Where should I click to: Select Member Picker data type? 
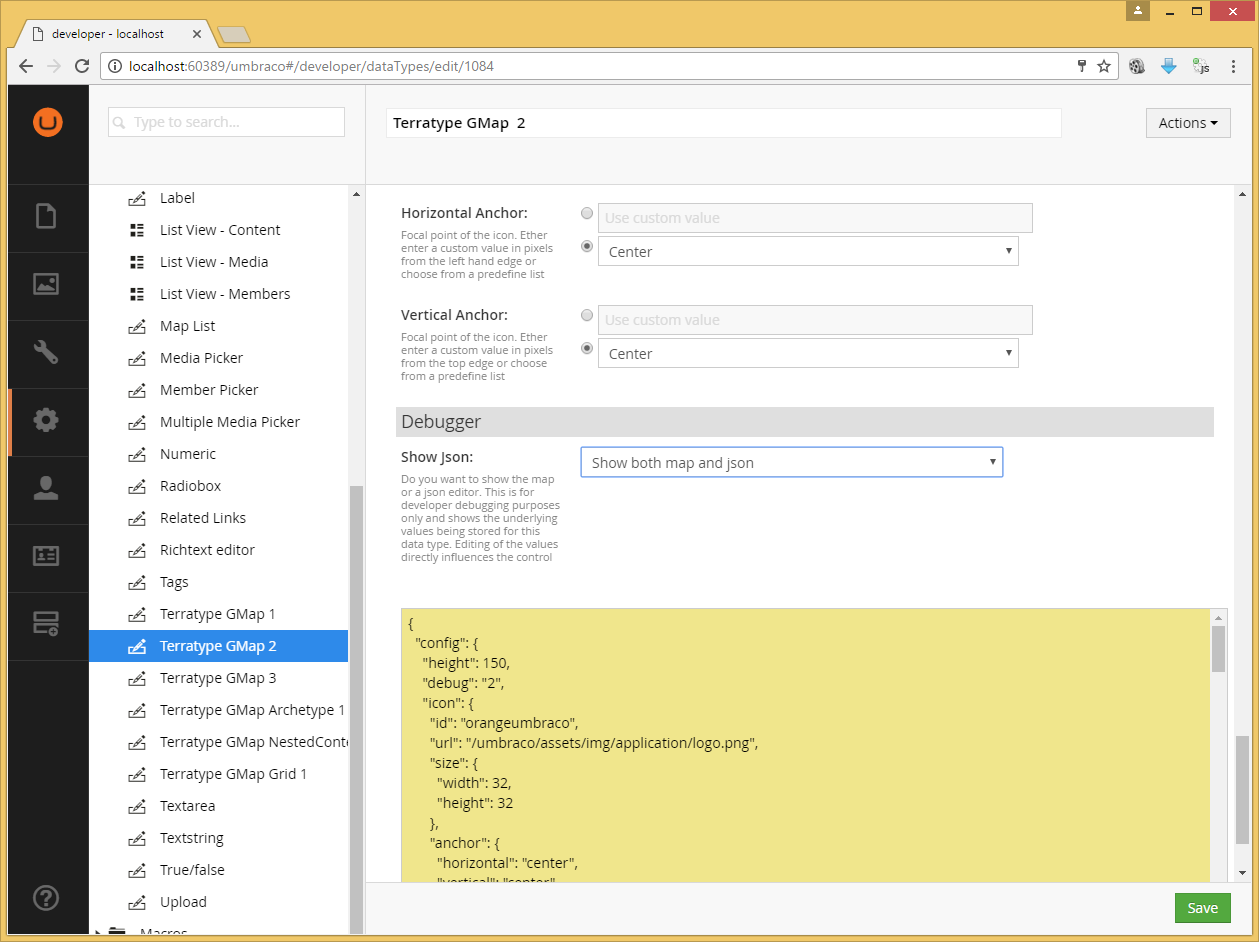click(209, 390)
